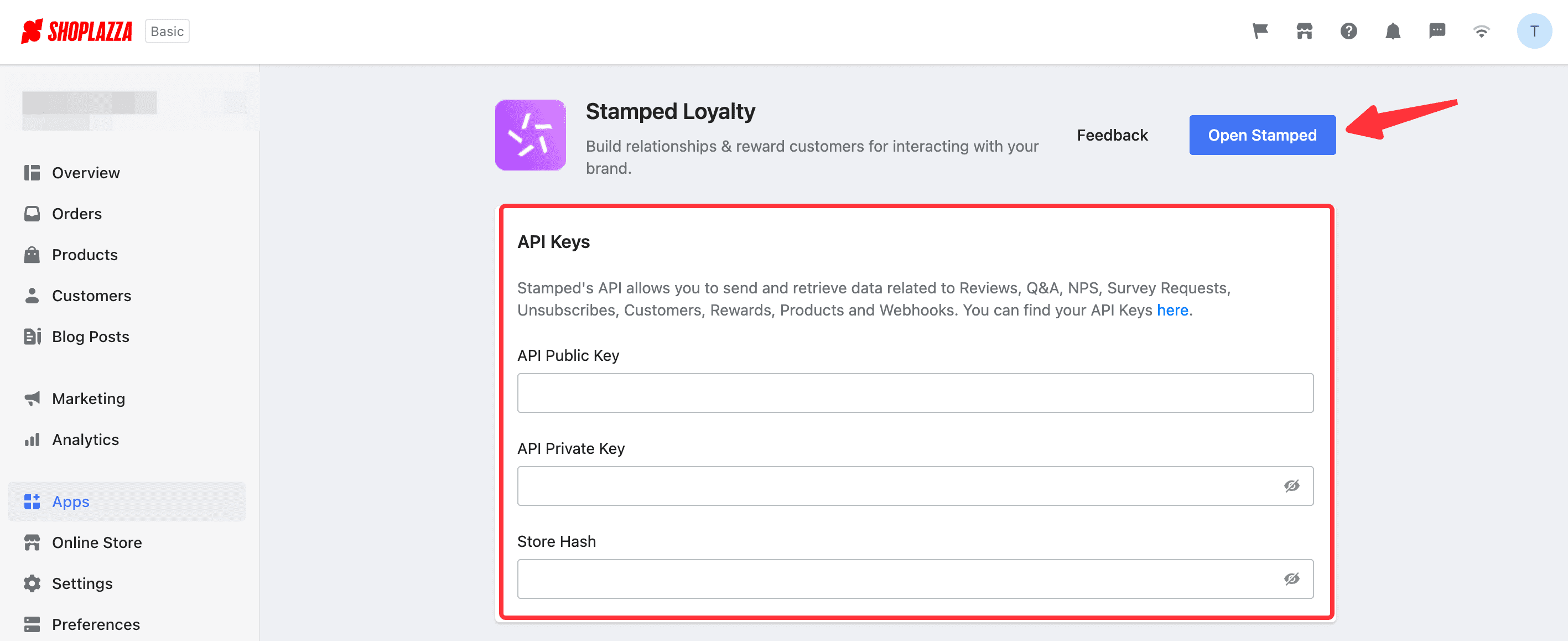The height and width of the screenshot is (641, 1568).
Task: Reveal the Store Hash value
Action: 1292,579
